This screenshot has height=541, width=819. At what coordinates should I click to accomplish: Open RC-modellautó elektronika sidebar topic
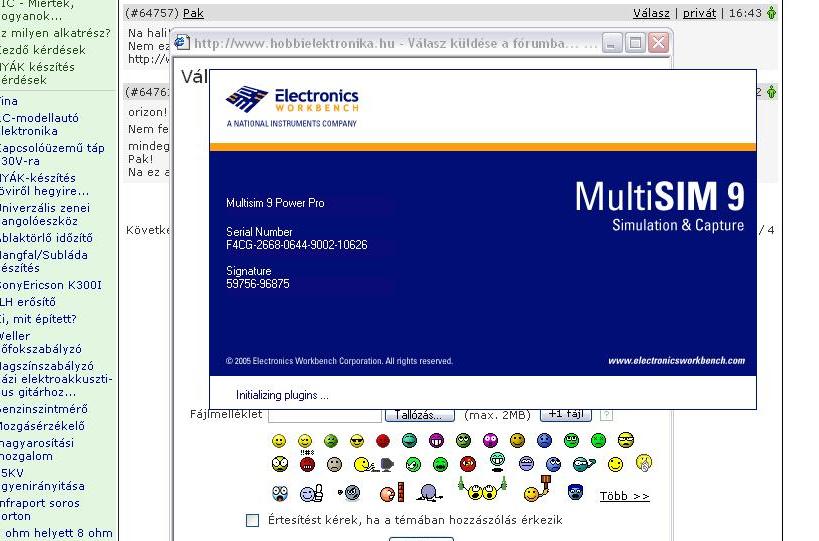tap(39, 124)
